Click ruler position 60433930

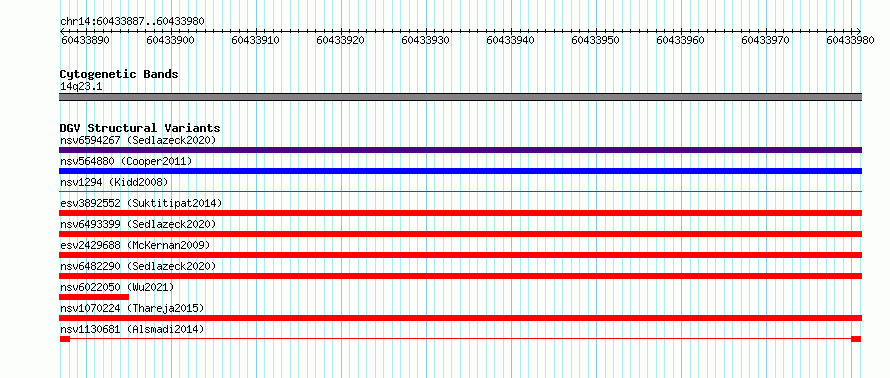426,40
